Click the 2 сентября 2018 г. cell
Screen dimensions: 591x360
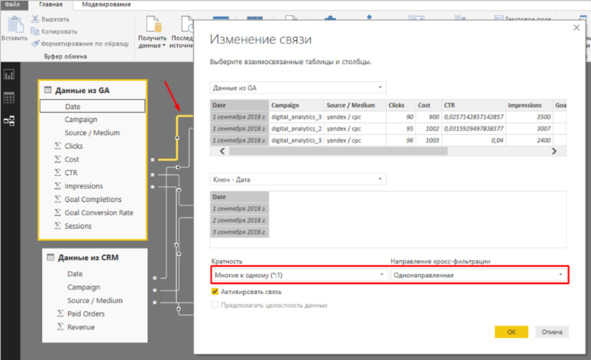coord(239,220)
